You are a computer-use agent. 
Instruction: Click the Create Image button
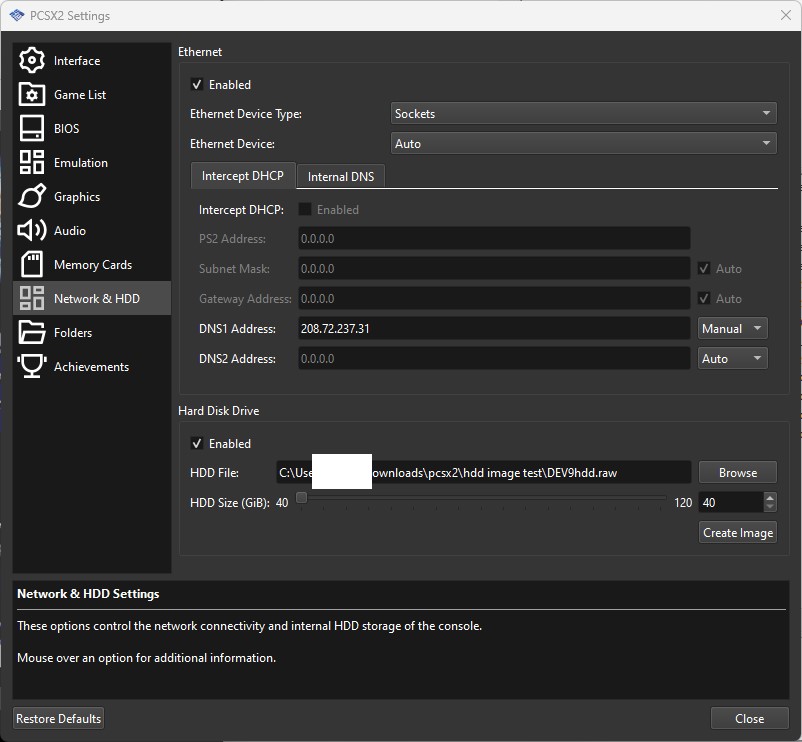pyautogui.click(x=738, y=532)
